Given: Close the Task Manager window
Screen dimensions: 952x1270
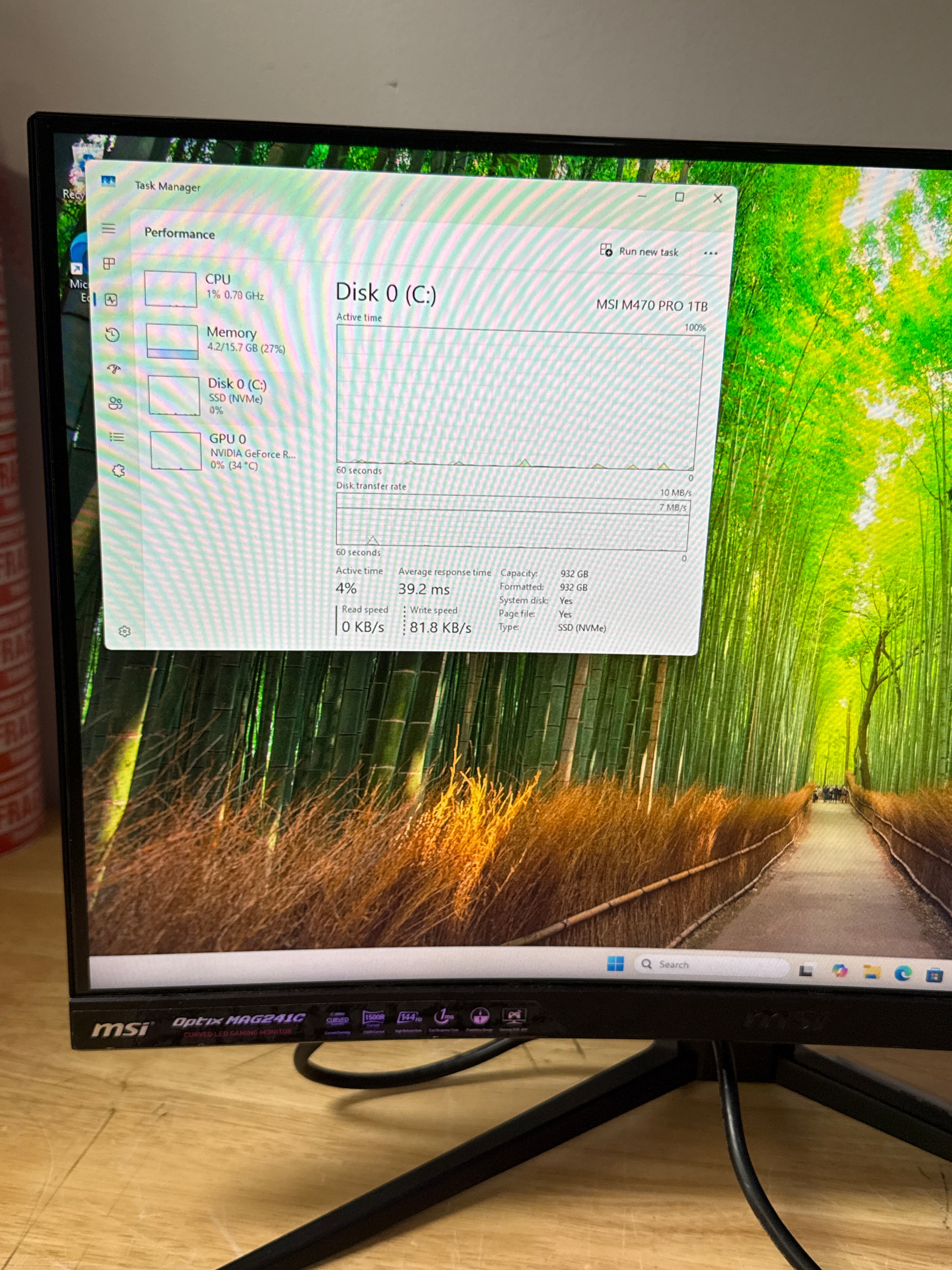Looking at the screenshot, I should [717, 198].
